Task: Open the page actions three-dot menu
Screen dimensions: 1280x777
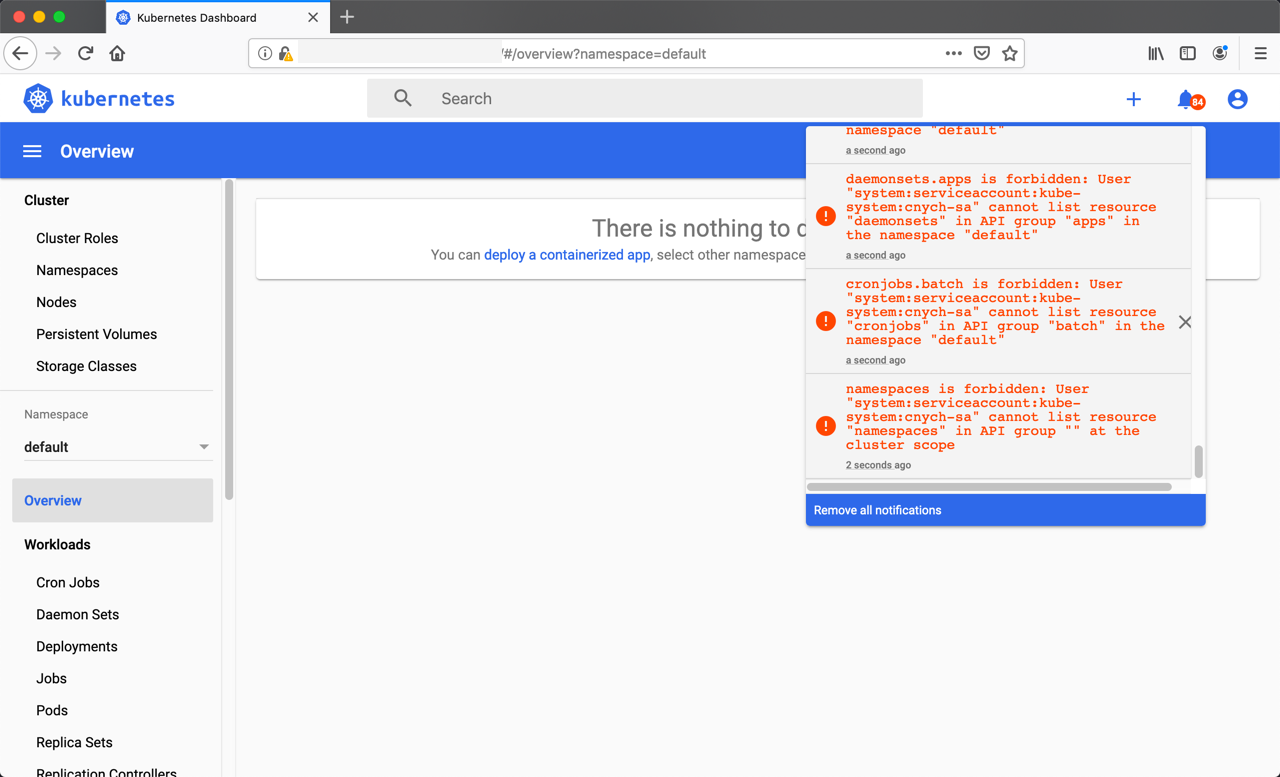Action: (x=953, y=54)
